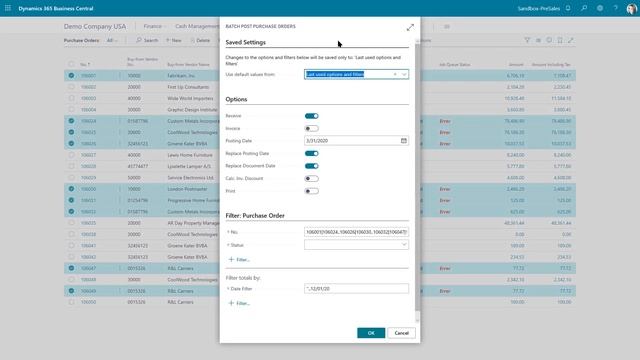
Task: Uncheck the row 106001 Fabrikam checkbox
Action: click(71, 76)
